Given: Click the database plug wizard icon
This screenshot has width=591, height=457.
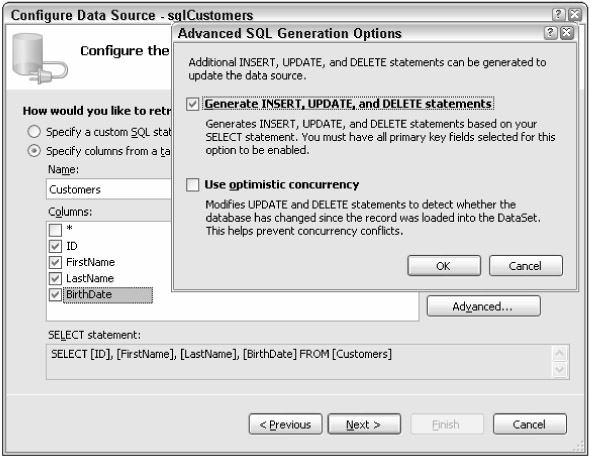Looking at the screenshot, I should click(x=40, y=58).
